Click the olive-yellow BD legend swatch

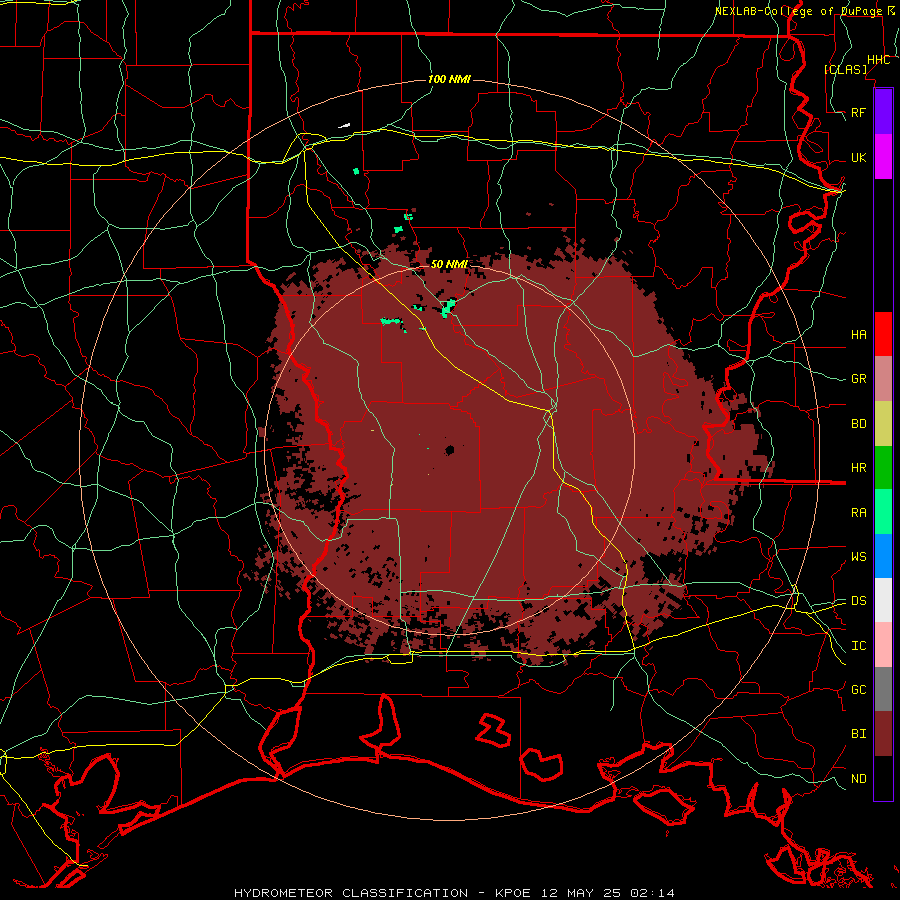click(x=883, y=424)
